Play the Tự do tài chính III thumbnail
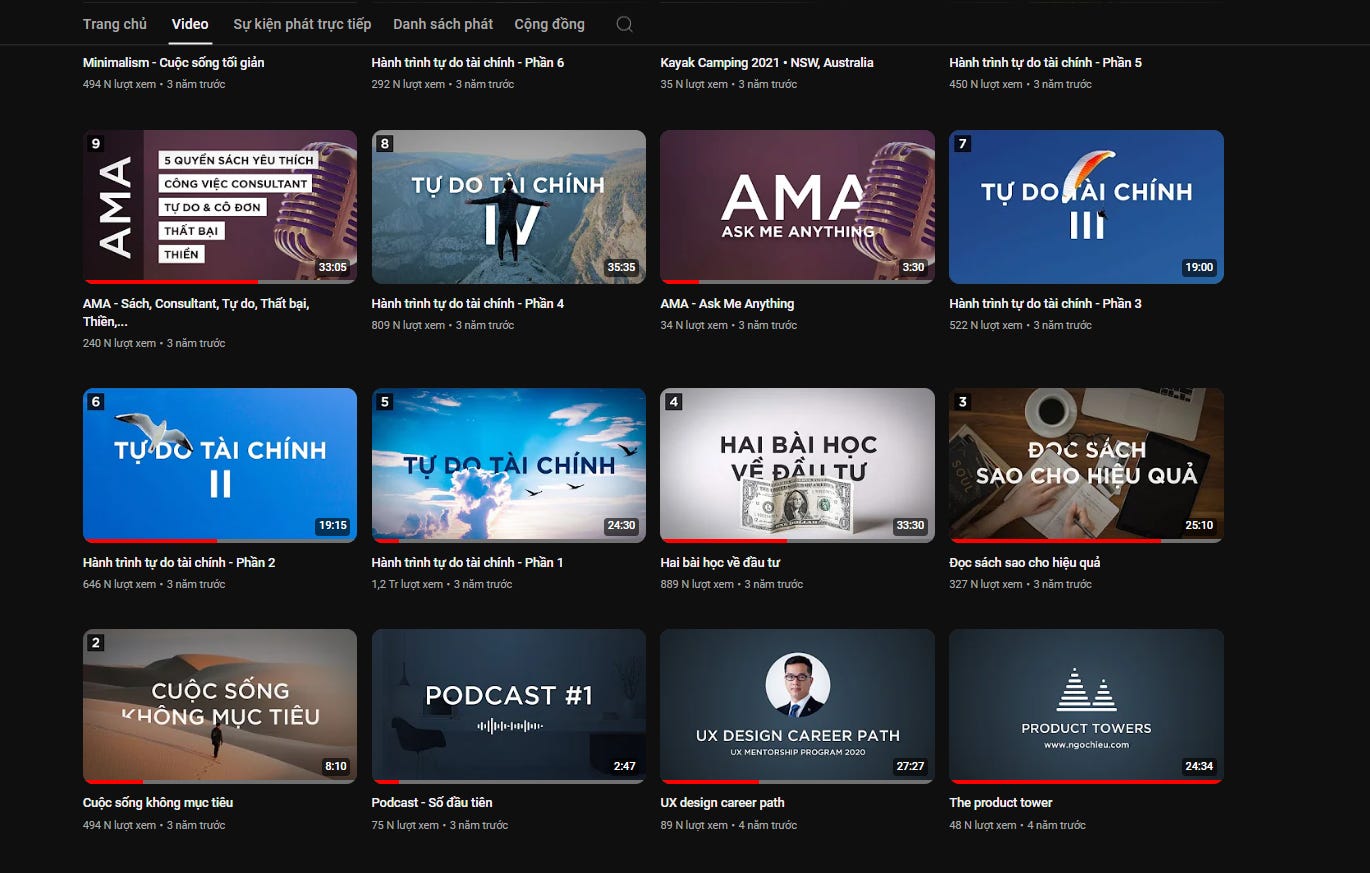The width and height of the screenshot is (1370, 873). click(1086, 207)
